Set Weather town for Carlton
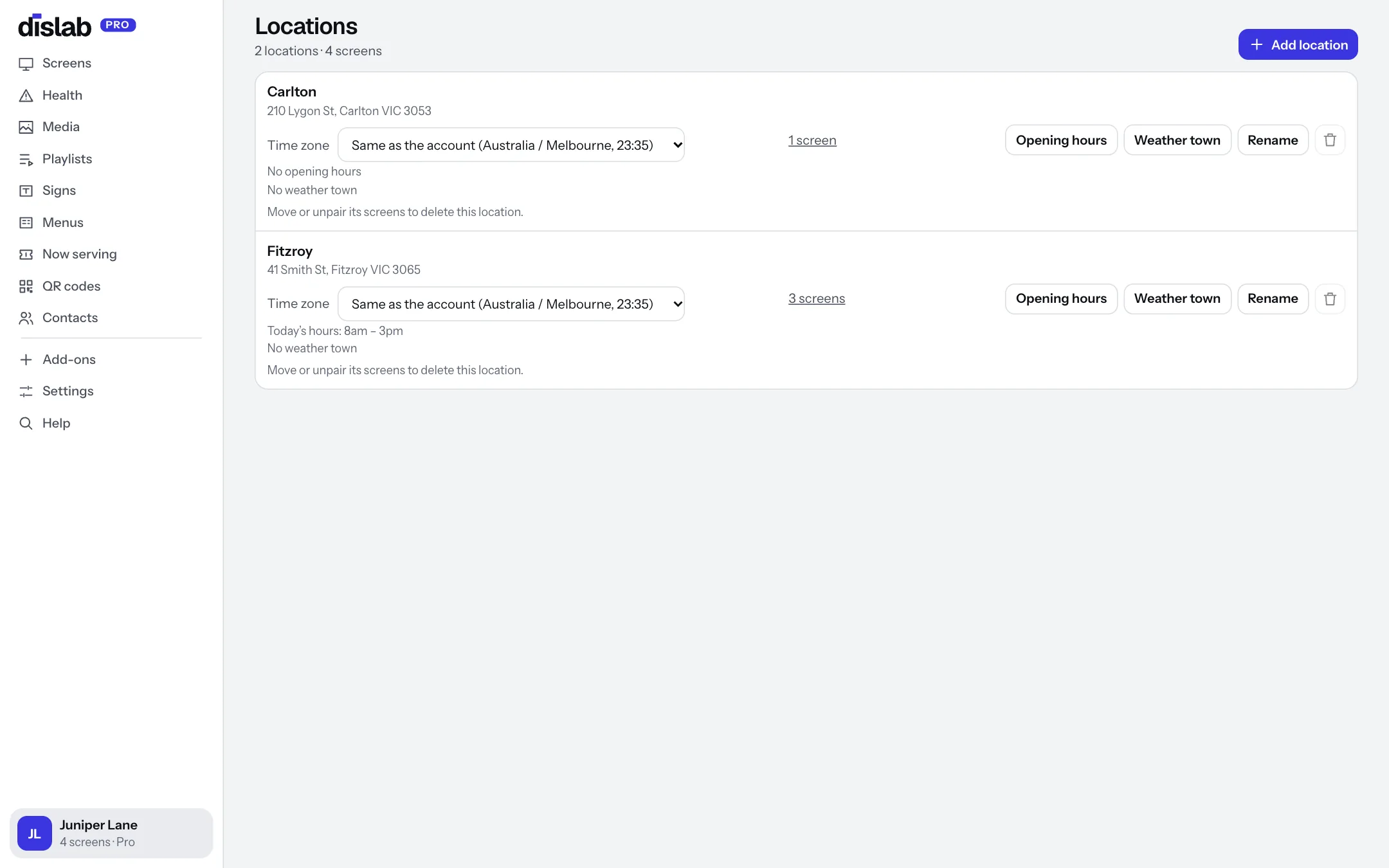1389x868 pixels. (1177, 140)
